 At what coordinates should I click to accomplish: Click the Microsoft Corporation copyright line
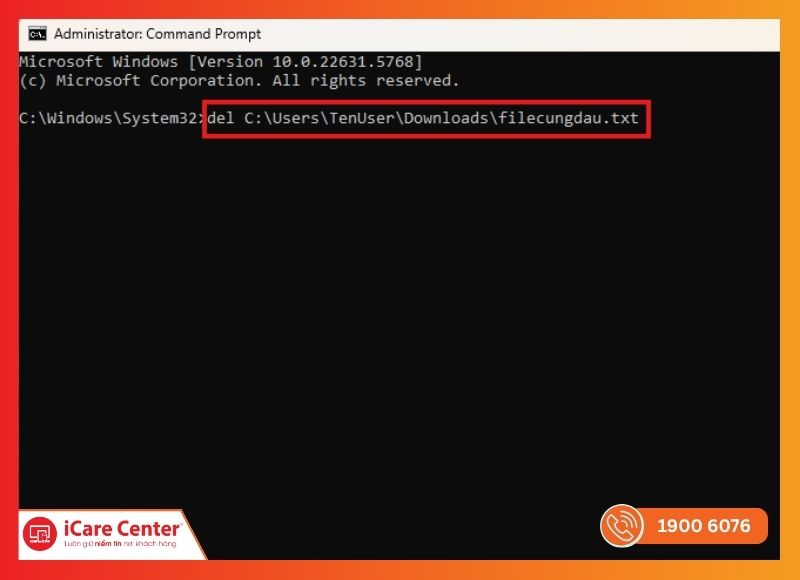click(239, 81)
